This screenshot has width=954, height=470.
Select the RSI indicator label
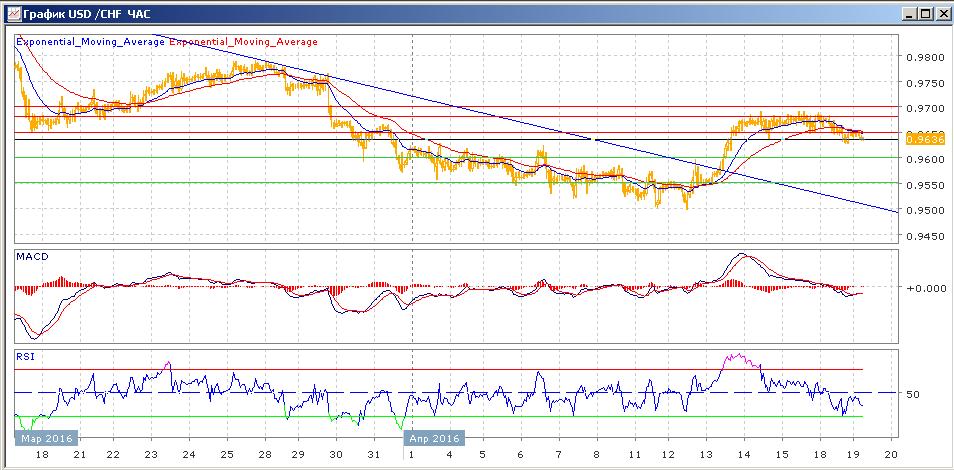point(26,357)
